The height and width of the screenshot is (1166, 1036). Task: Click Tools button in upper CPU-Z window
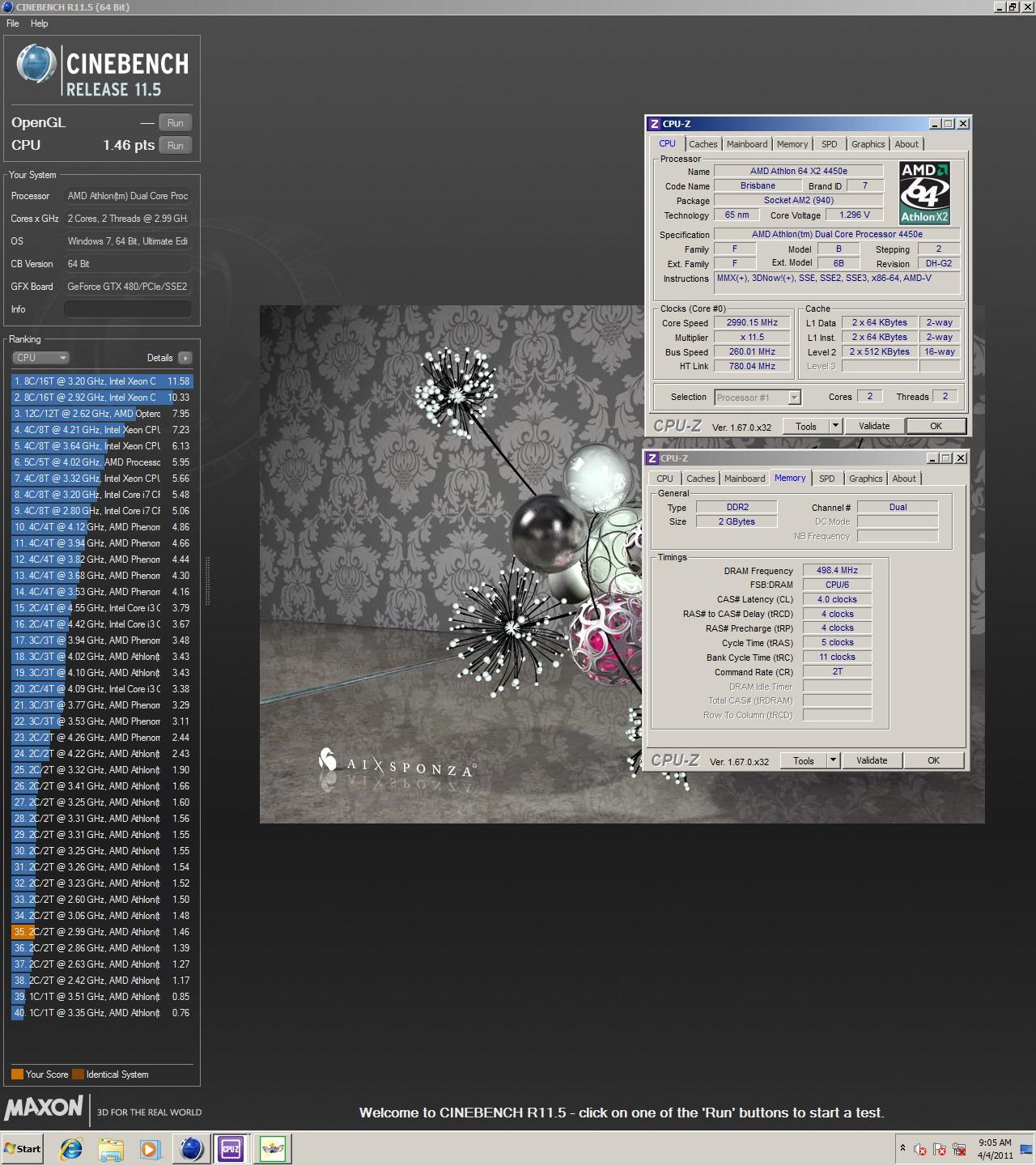(806, 427)
